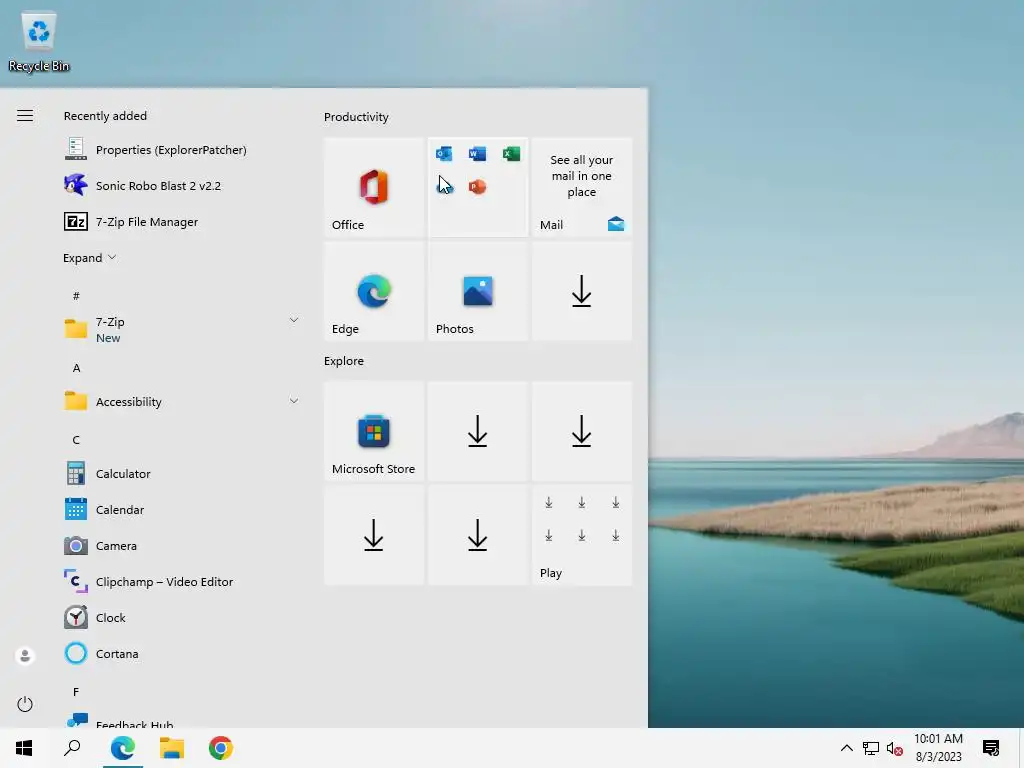Open the user account button

[x=25, y=656]
